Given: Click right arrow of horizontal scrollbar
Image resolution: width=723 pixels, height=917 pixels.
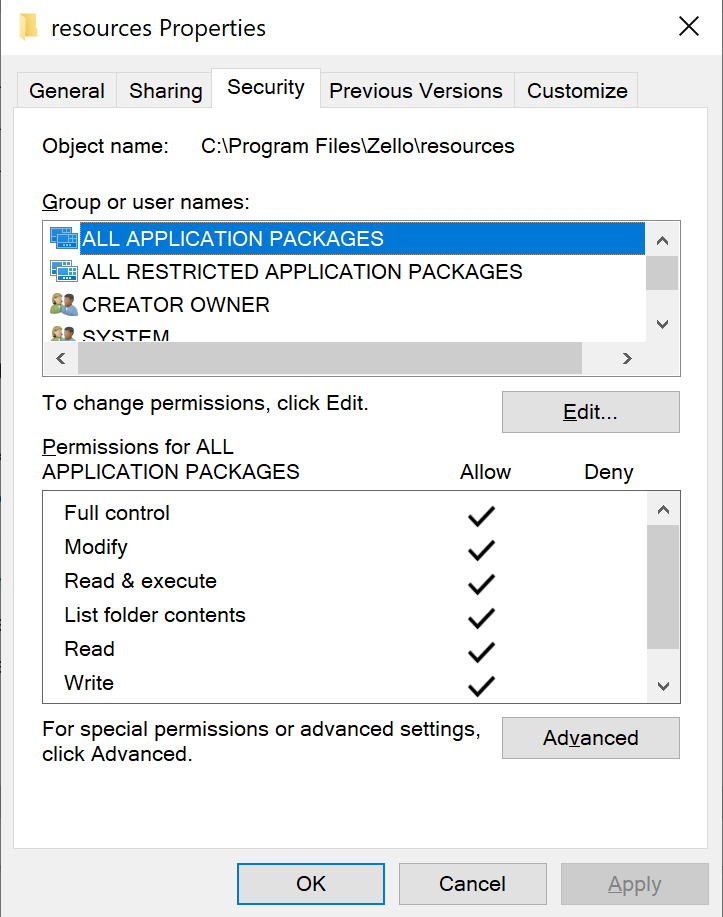Looking at the screenshot, I should click(627, 358).
